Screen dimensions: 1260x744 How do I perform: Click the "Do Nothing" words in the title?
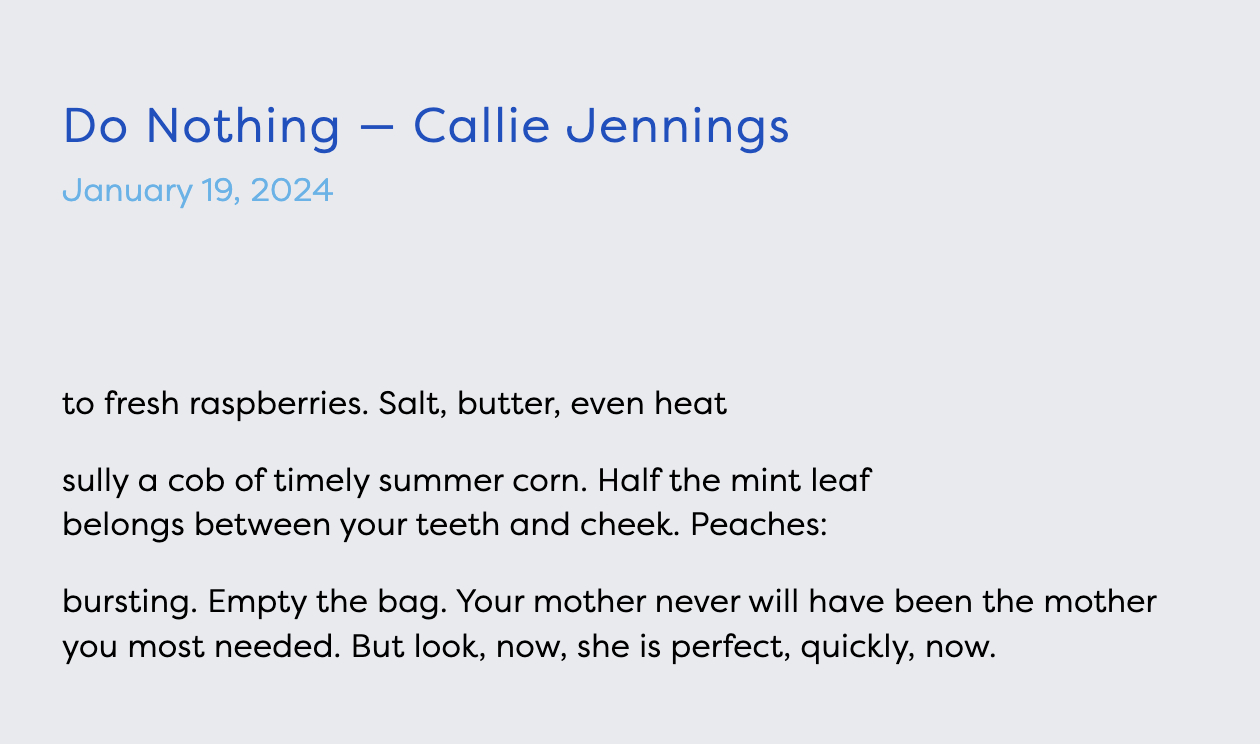point(201,127)
